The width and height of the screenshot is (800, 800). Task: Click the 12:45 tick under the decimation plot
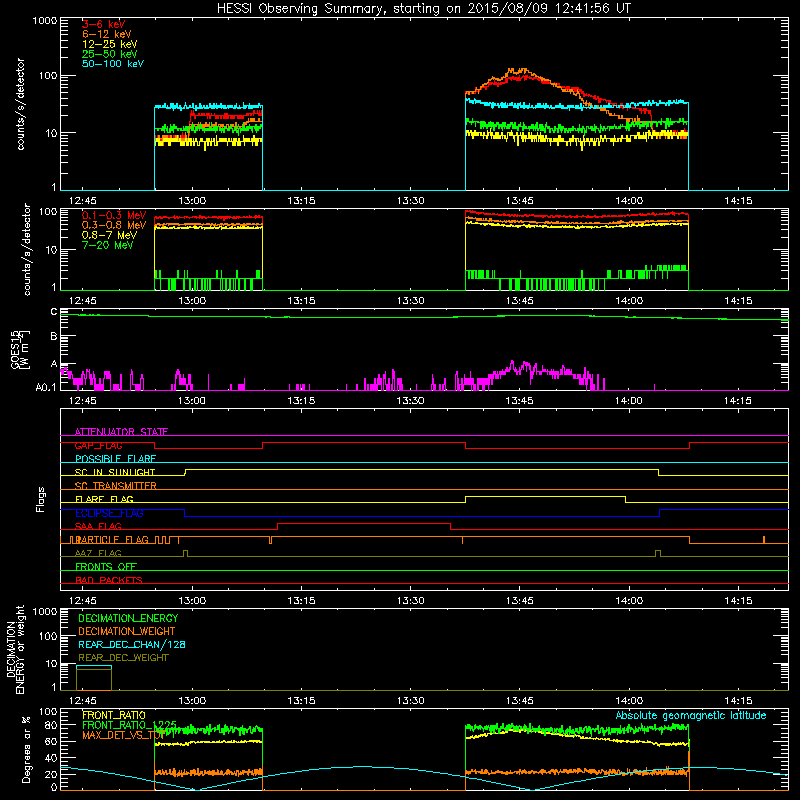(83, 701)
